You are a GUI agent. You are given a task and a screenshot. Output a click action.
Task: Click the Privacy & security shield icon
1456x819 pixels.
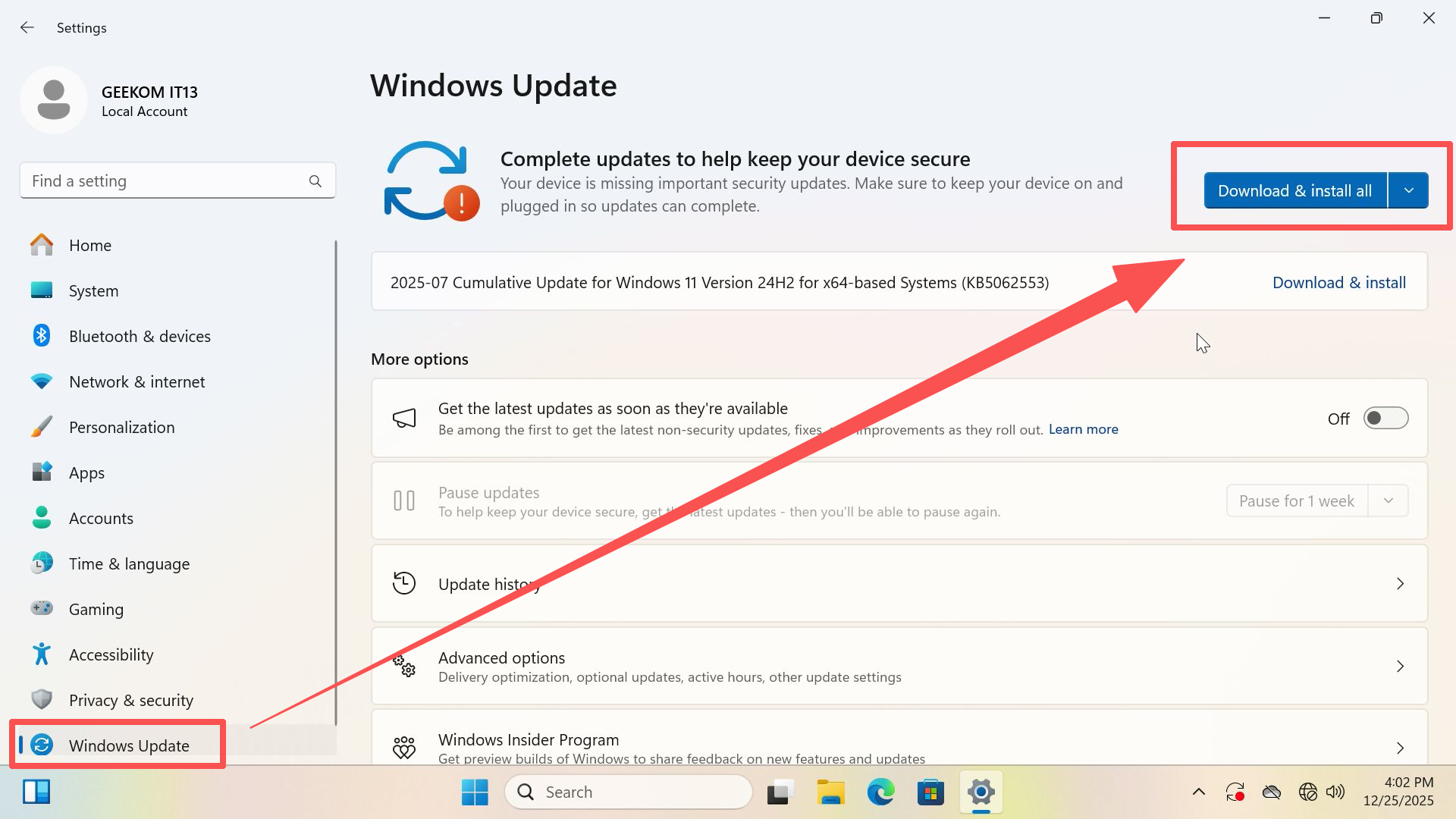point(41,700)
